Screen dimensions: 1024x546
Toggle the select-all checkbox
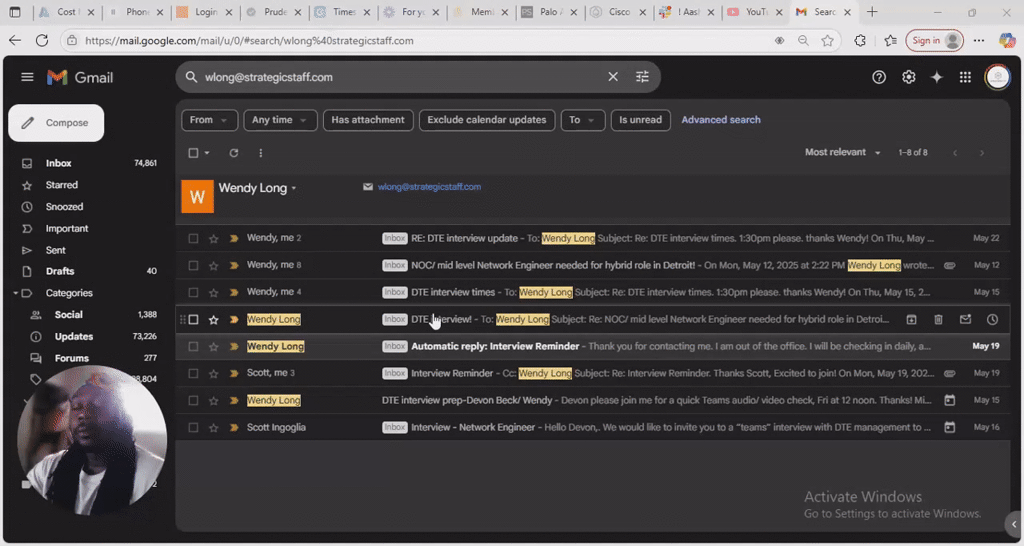[x=193, y=153]
